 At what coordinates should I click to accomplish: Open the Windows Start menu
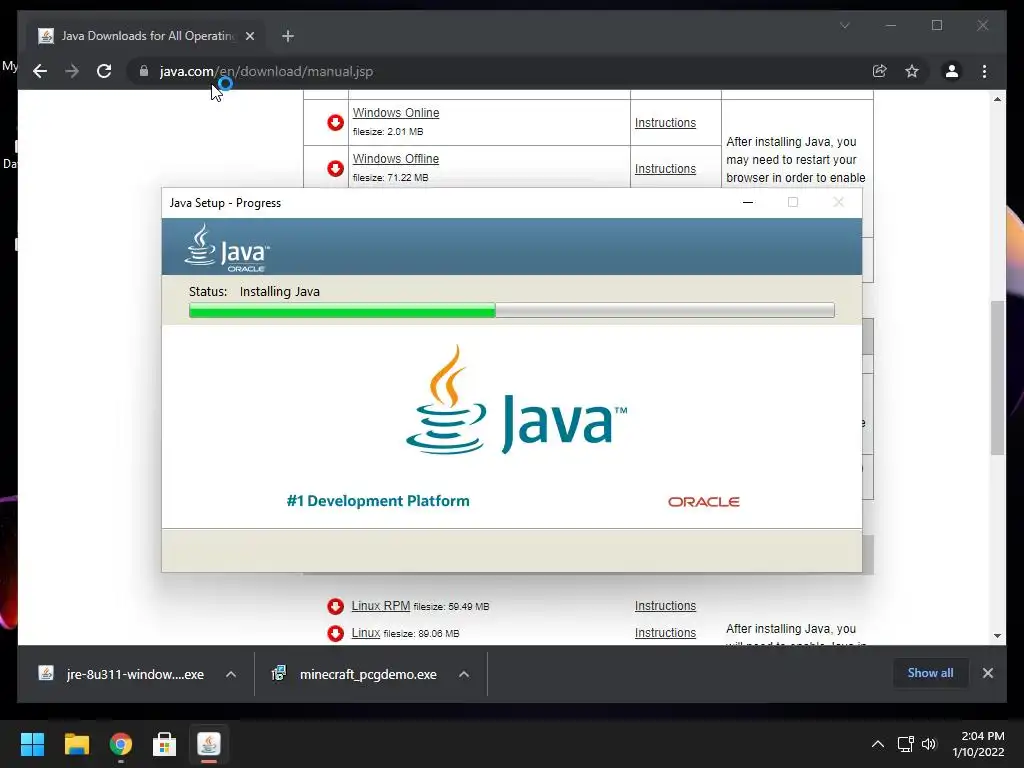pyautogui.click(x=32, y=744)
